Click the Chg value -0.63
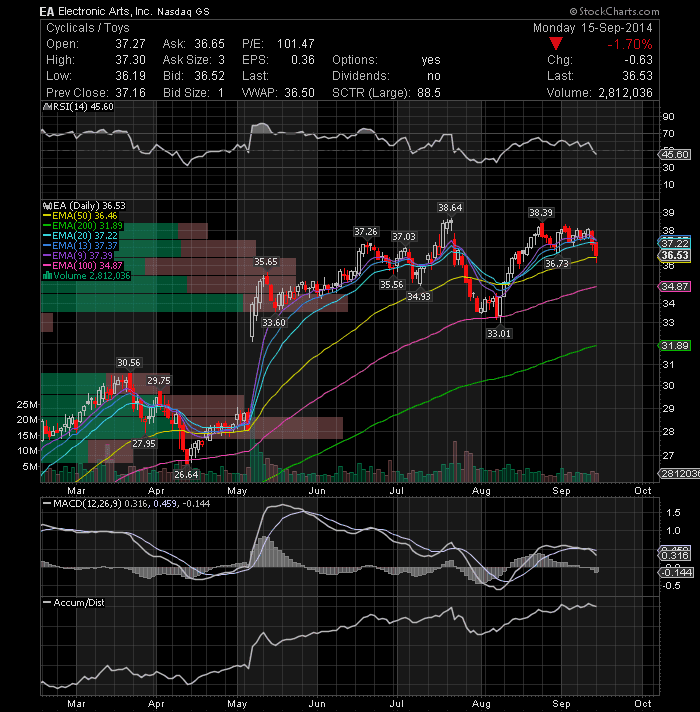Viewport: 700px width, 712px height. point(638,59)
